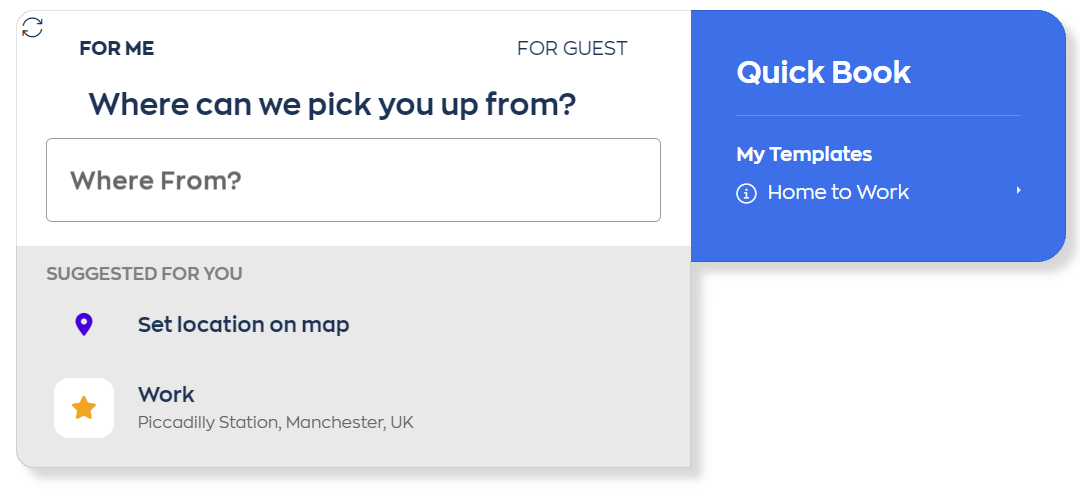This screenshot has height=491, width=1080.
Task: Click the SUGGESTED FOR YOU label
Action: point(145,274)
